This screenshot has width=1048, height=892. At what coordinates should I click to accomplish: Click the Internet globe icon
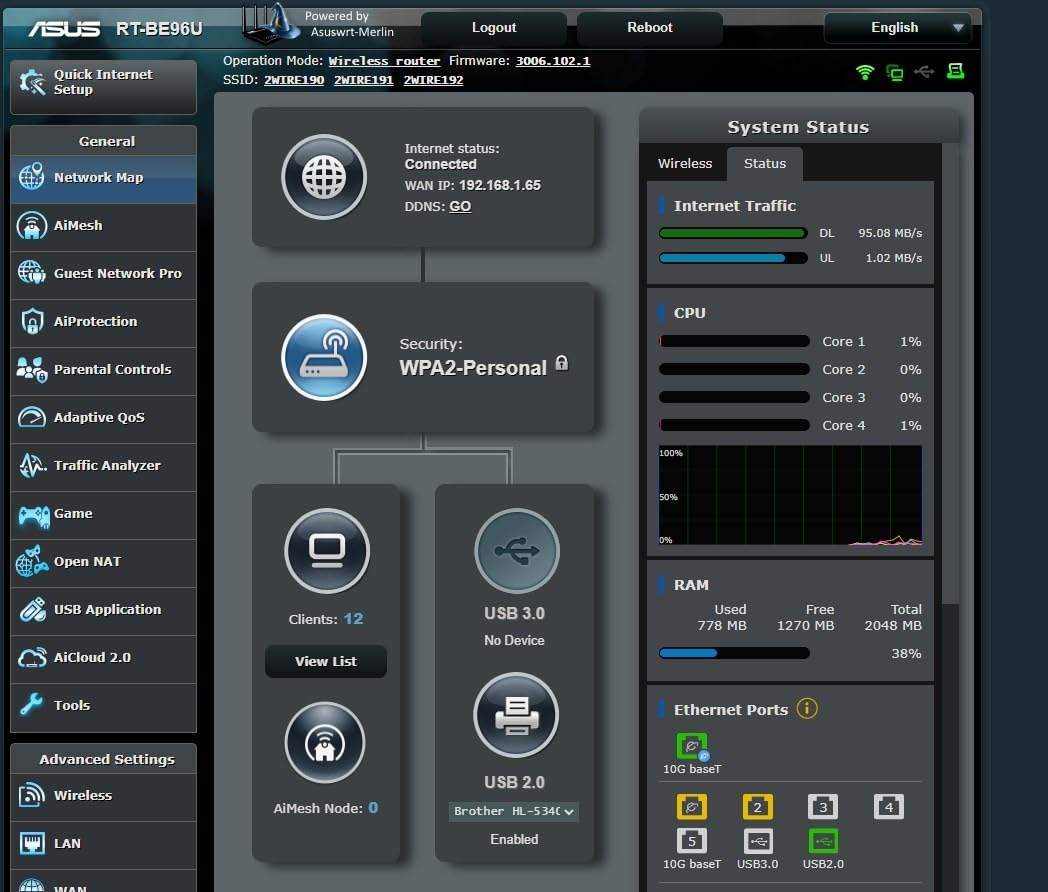click(324, 177)
